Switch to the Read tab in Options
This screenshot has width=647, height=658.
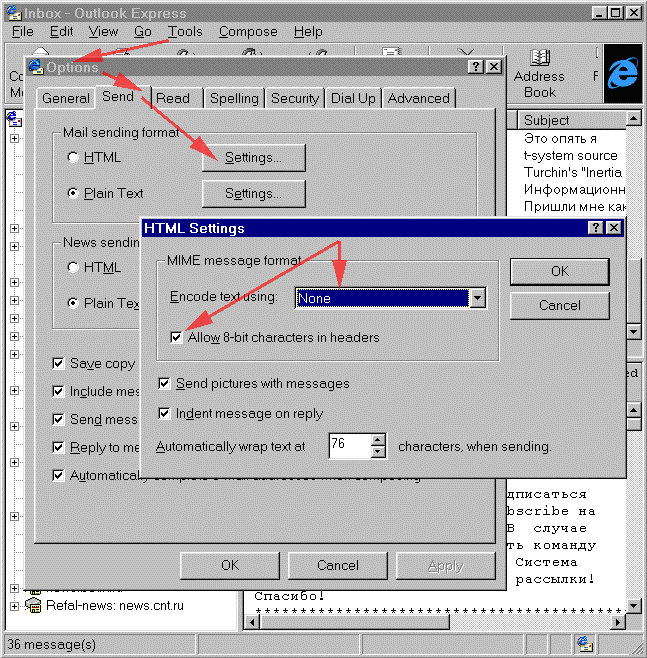click(177, 98)
